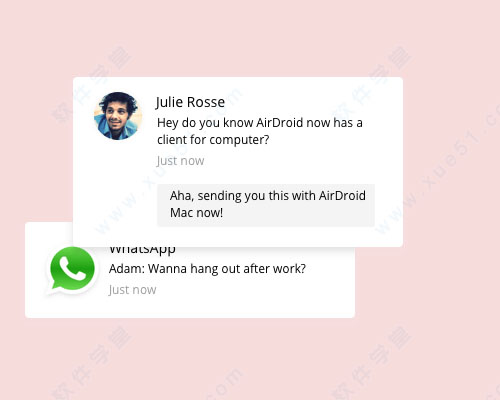Click 'Mac now!' text in the reply box
The width and height of the screenshot is (500, 400).
196,213
